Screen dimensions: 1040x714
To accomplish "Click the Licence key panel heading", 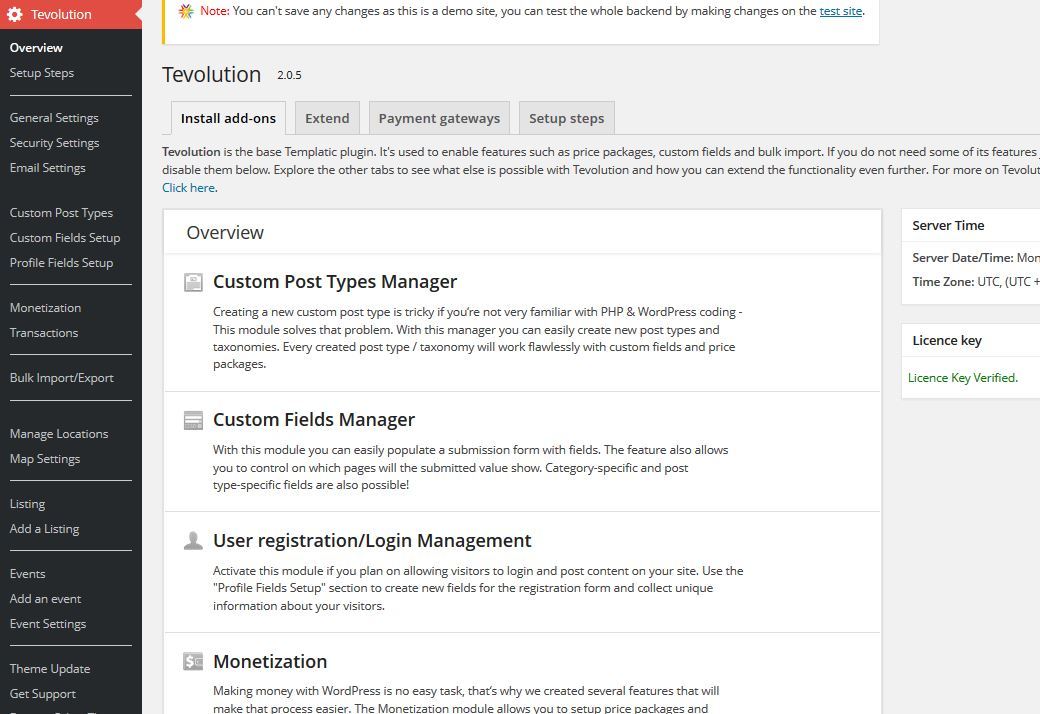I will pyautogui.click(x=946, y=340).
